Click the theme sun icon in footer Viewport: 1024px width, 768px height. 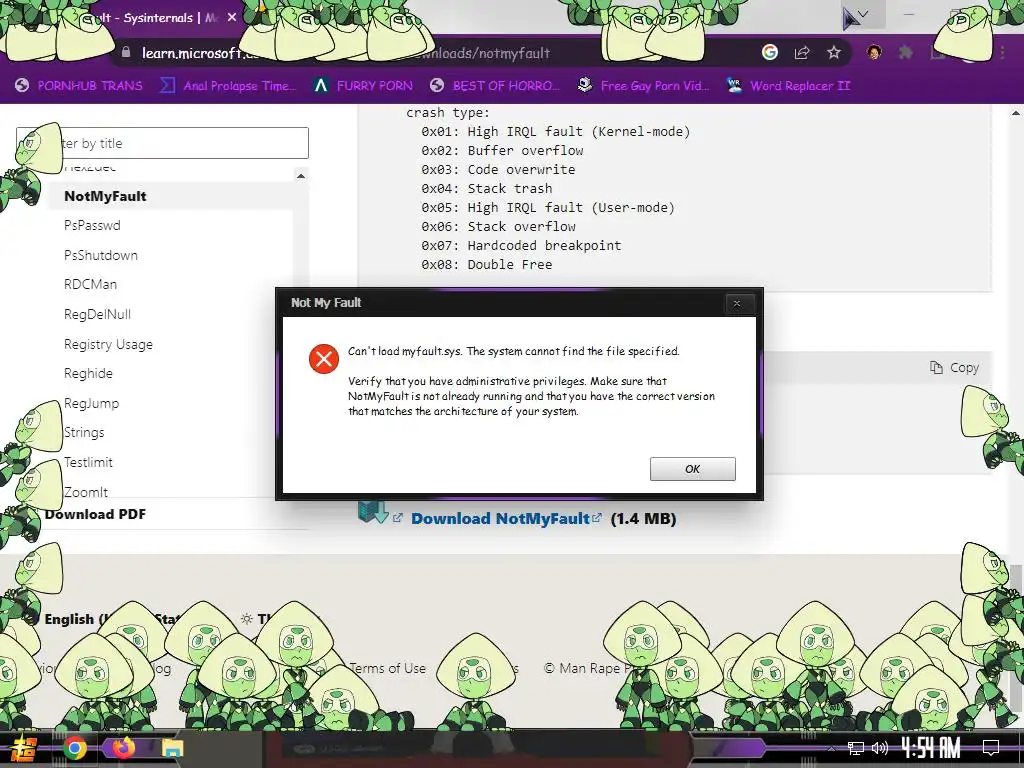point(246,618)
